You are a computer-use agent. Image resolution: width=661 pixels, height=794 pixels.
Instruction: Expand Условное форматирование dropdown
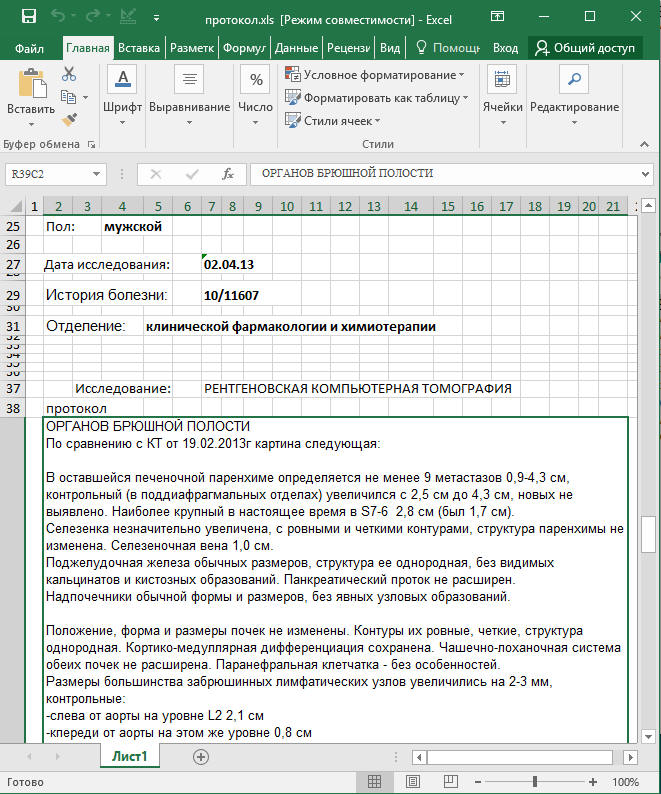coord(374,75)
